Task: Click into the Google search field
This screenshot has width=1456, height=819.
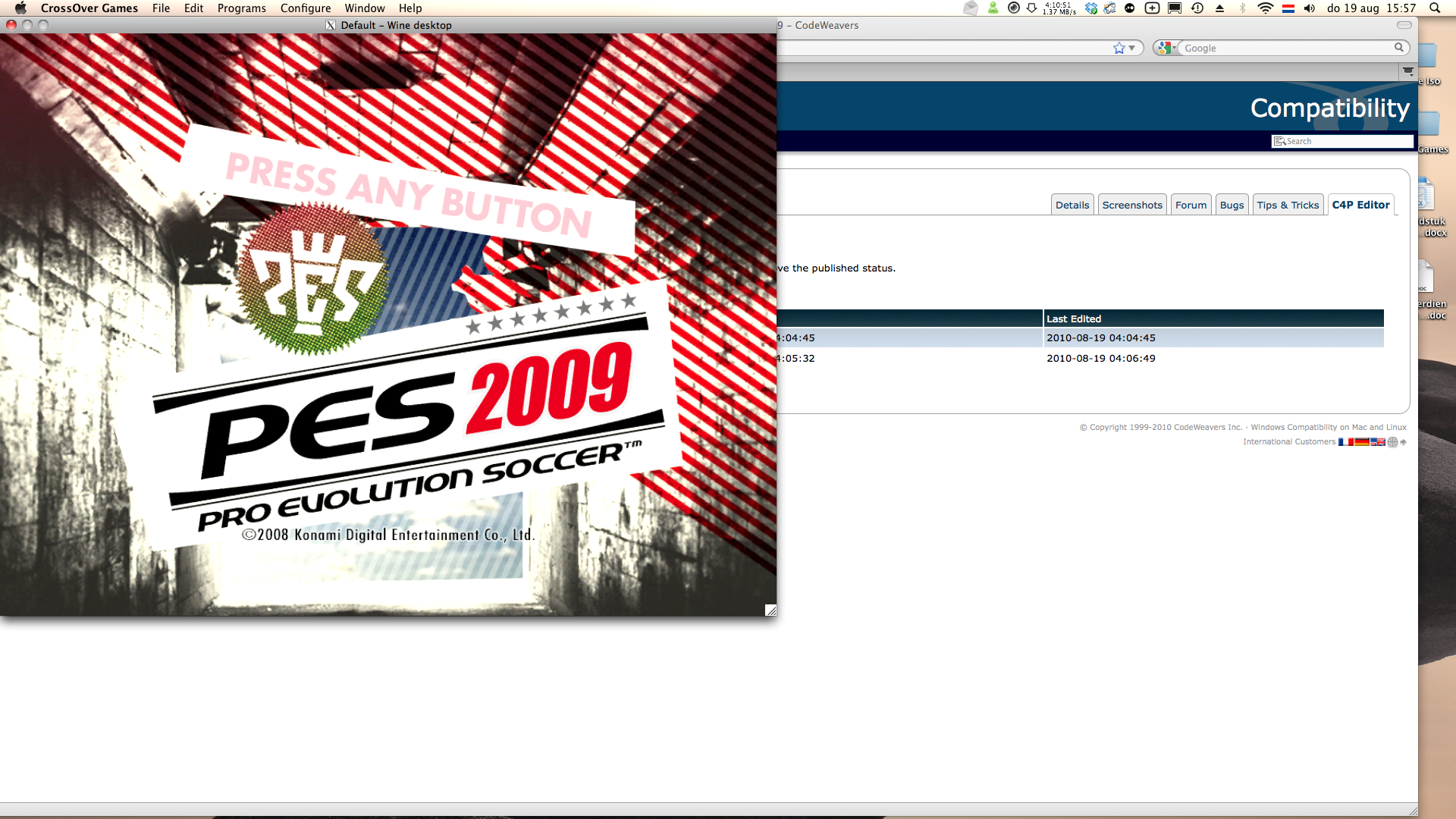Action: point(1287,48)
